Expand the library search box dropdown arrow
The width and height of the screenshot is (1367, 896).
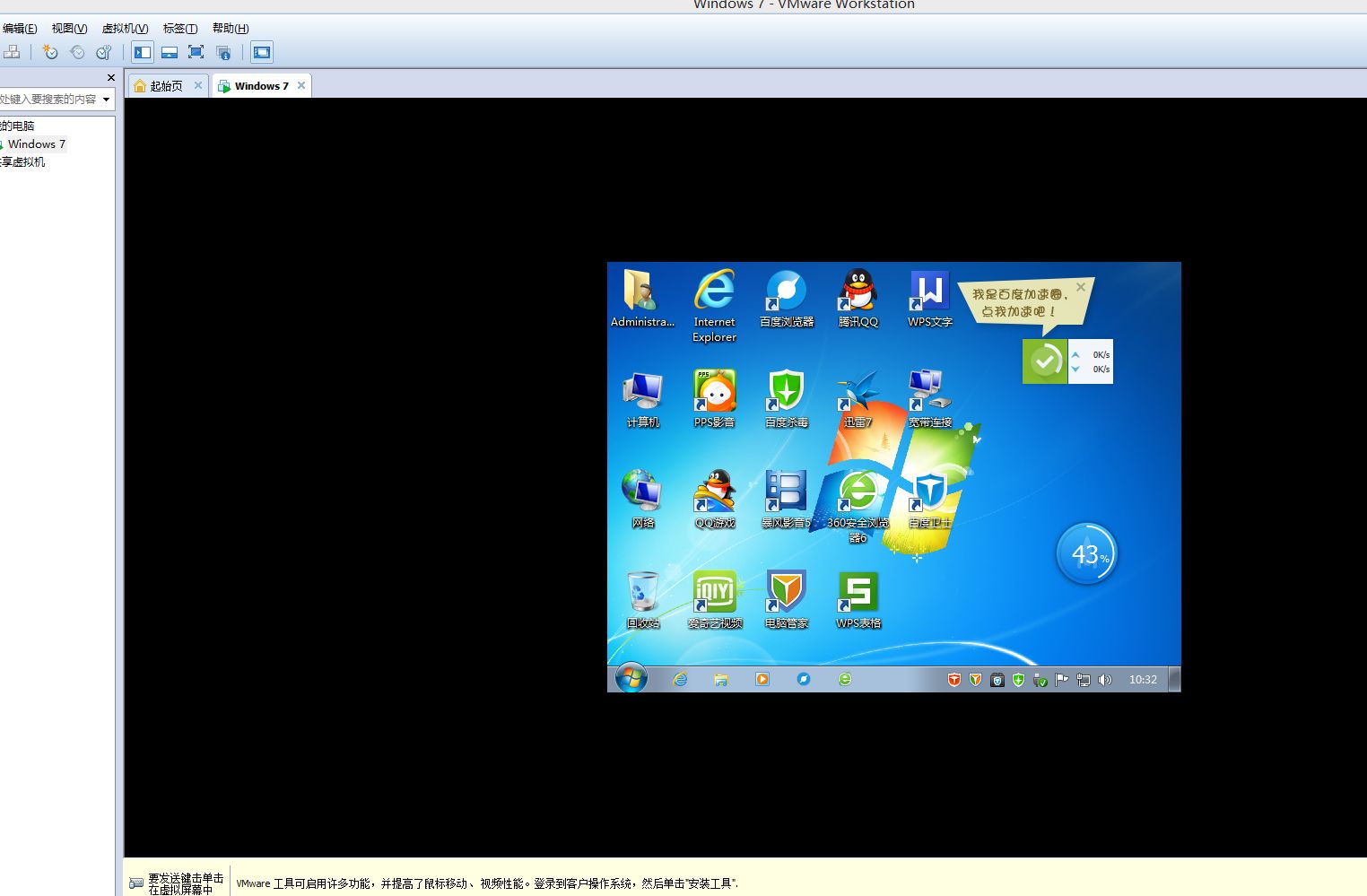(106, 100)
